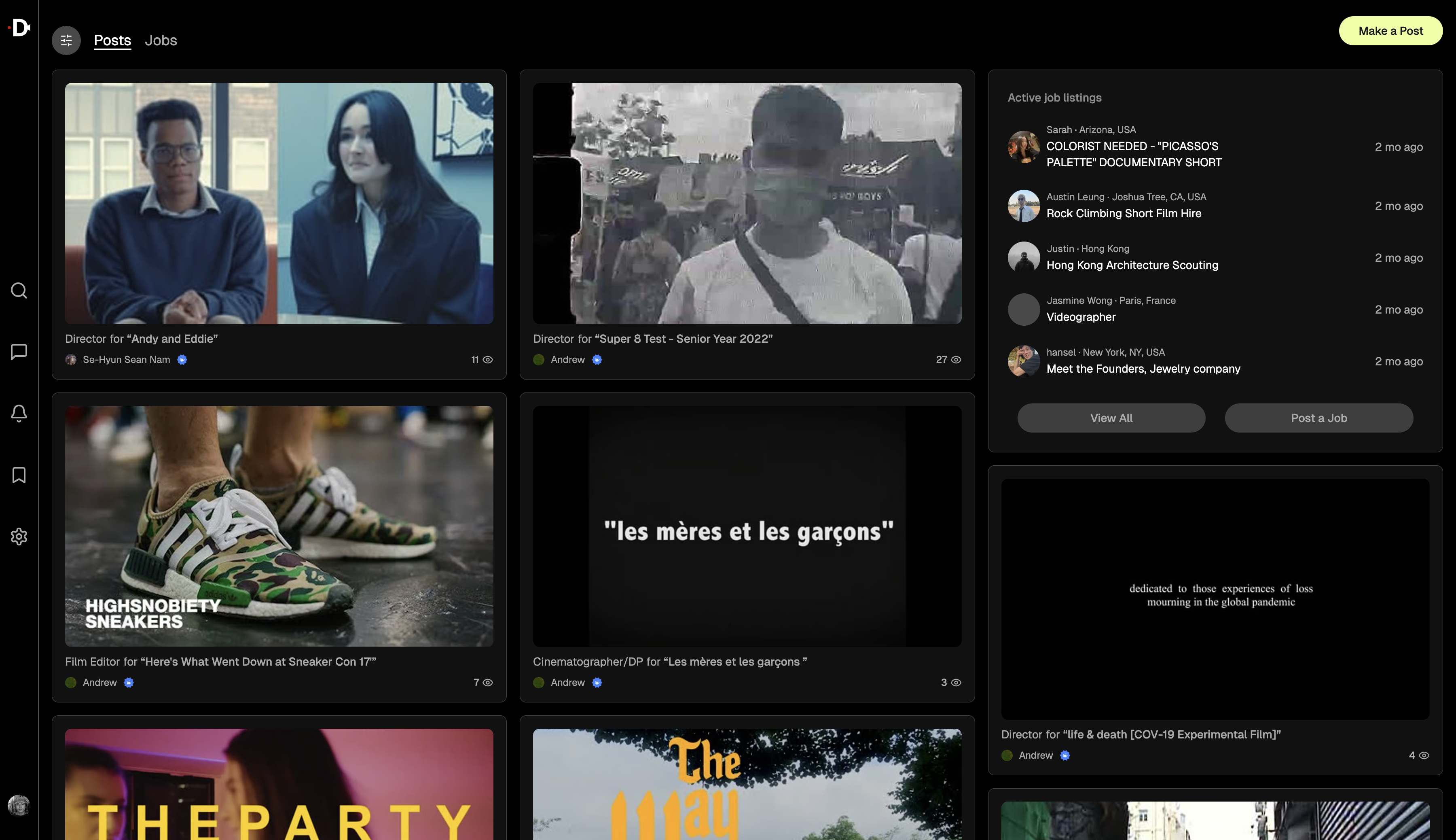
Task: Click verified badge next to Se-Hyun Sean Nam
Action: (182, 359)
